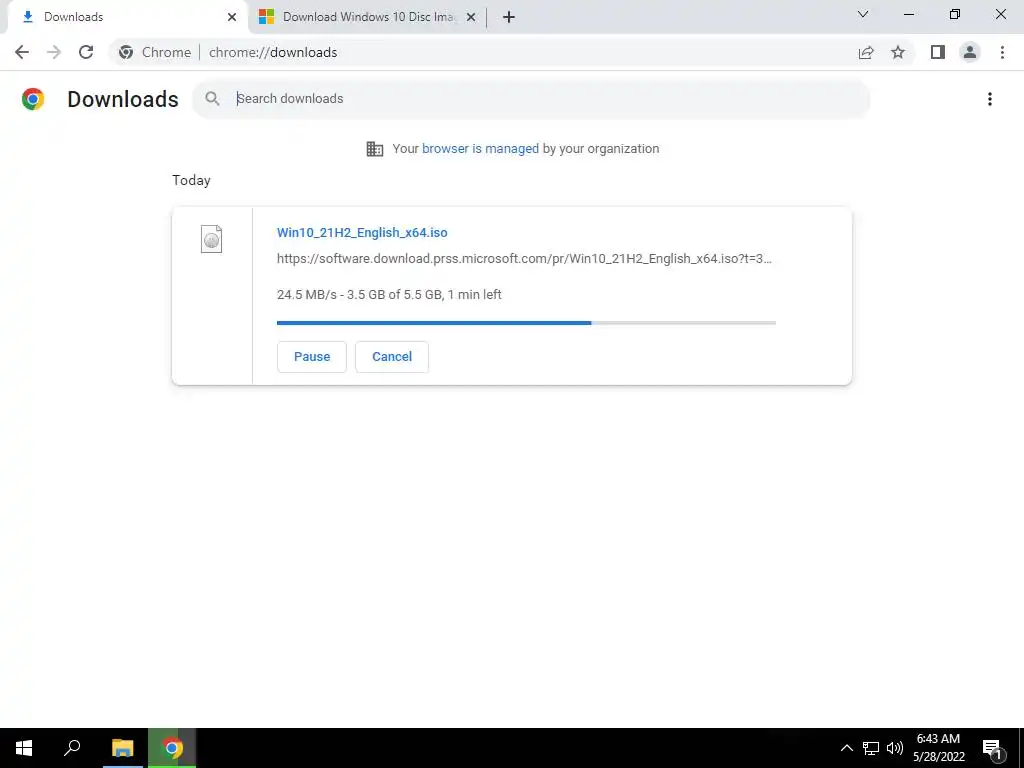Pause the ISO download
Viewport: 1024px width, 768px height.
[x=312, y=357]
